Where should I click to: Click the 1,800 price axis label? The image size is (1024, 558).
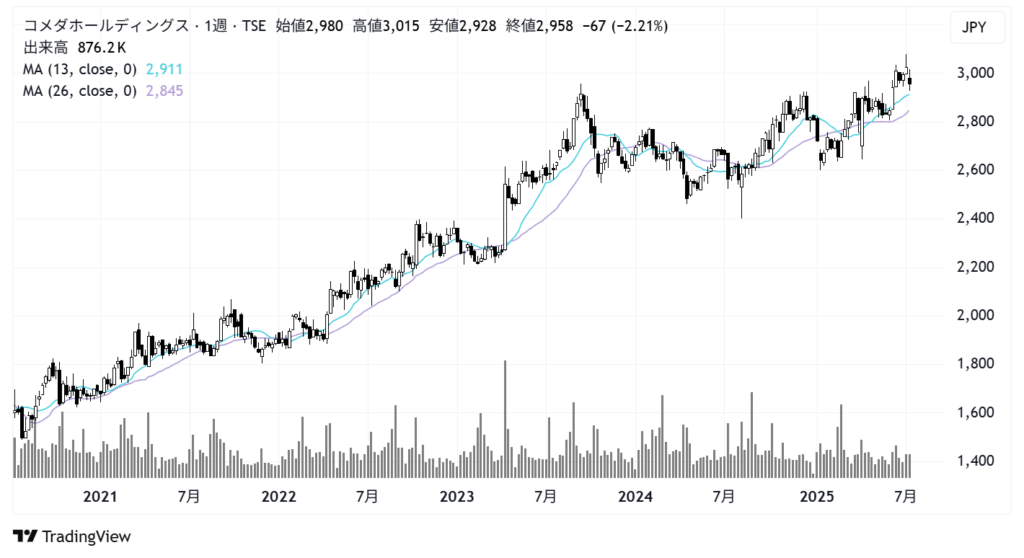[x=976, y=364]
